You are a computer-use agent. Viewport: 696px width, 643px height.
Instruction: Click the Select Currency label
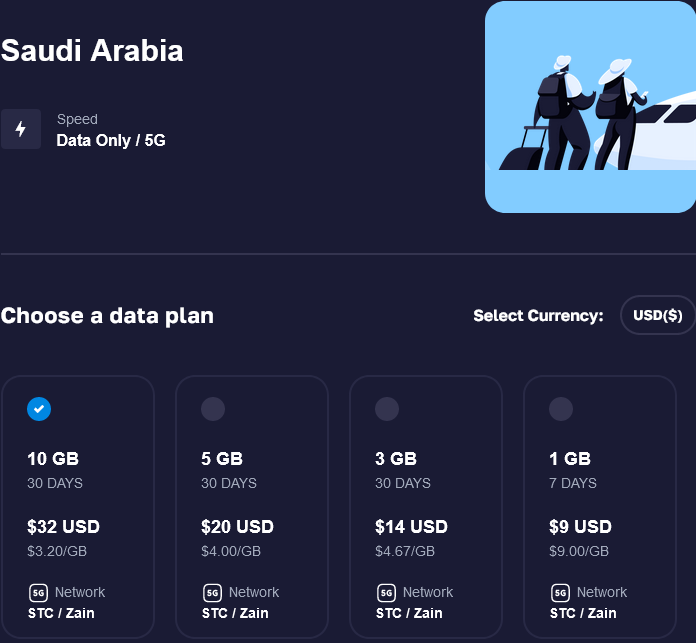pyautogui.click(x=538, y=316)
